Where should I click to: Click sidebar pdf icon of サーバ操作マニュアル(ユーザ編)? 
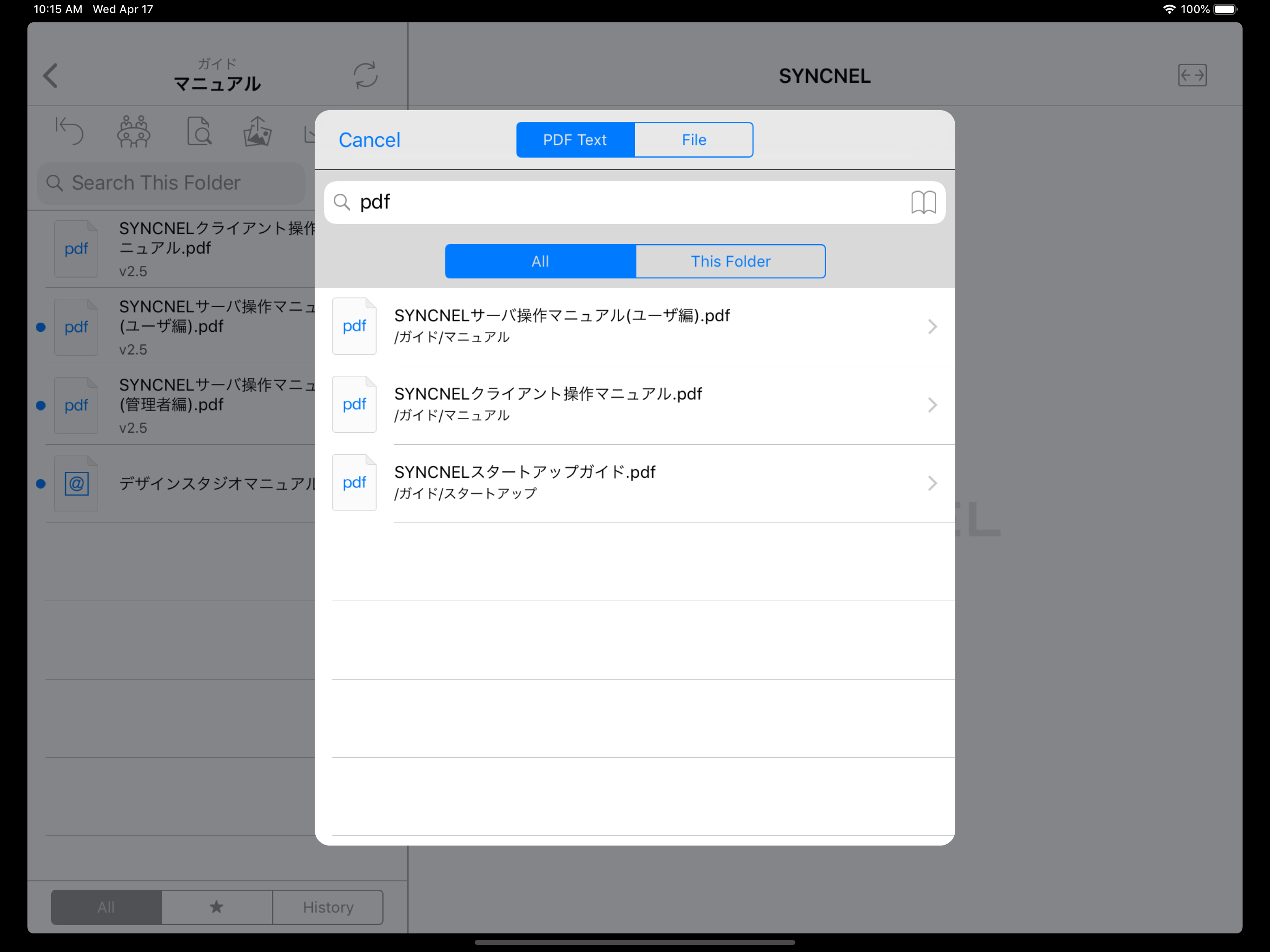pos(76,327)
